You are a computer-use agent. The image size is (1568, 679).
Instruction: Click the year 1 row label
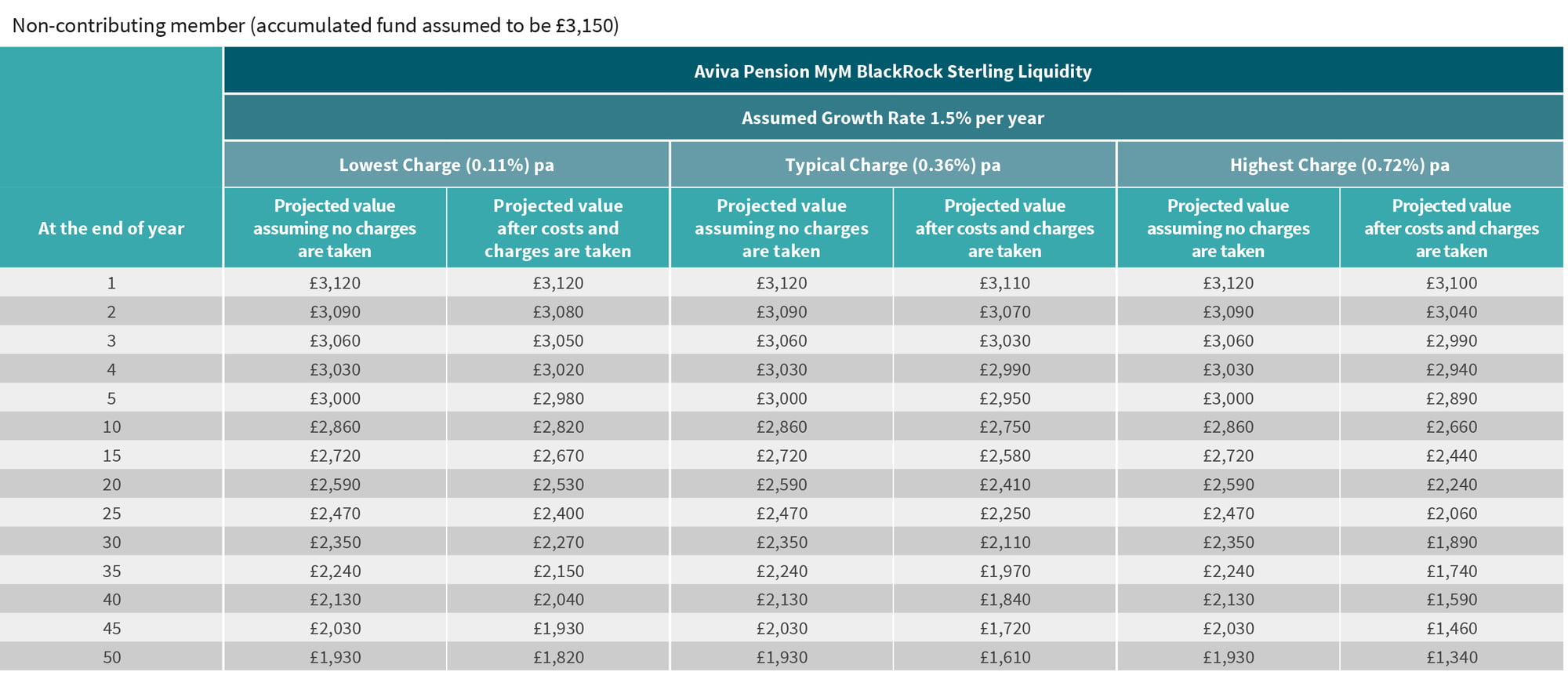(x=111, y=283)
